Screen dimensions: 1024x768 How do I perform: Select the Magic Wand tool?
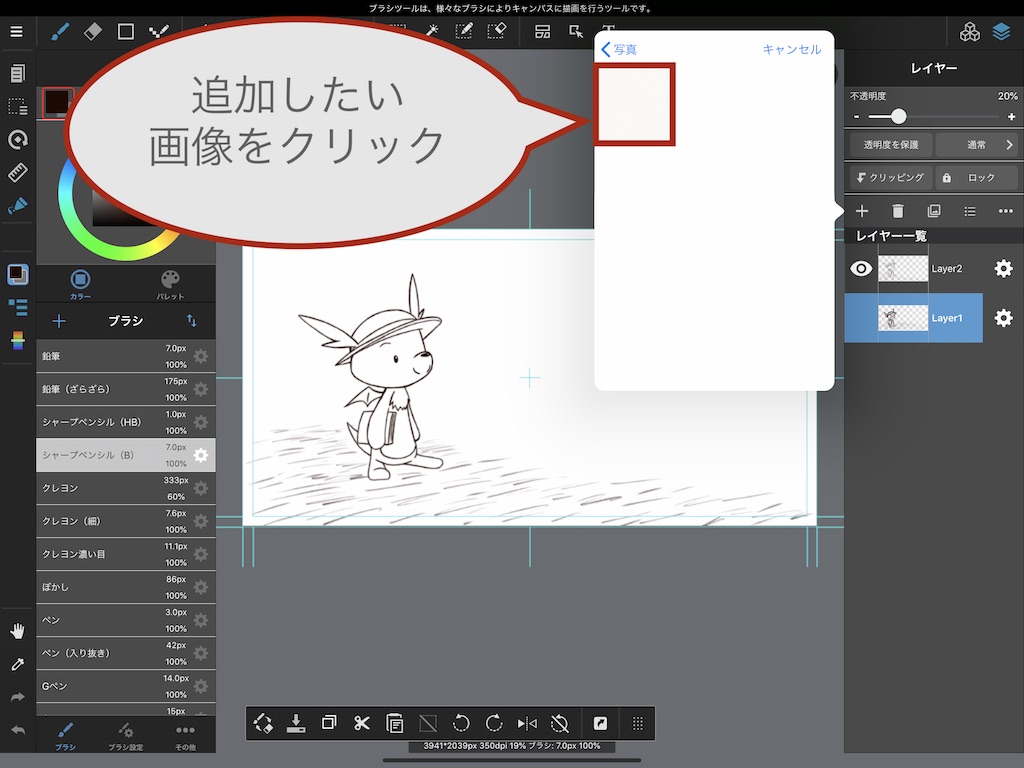432,31
